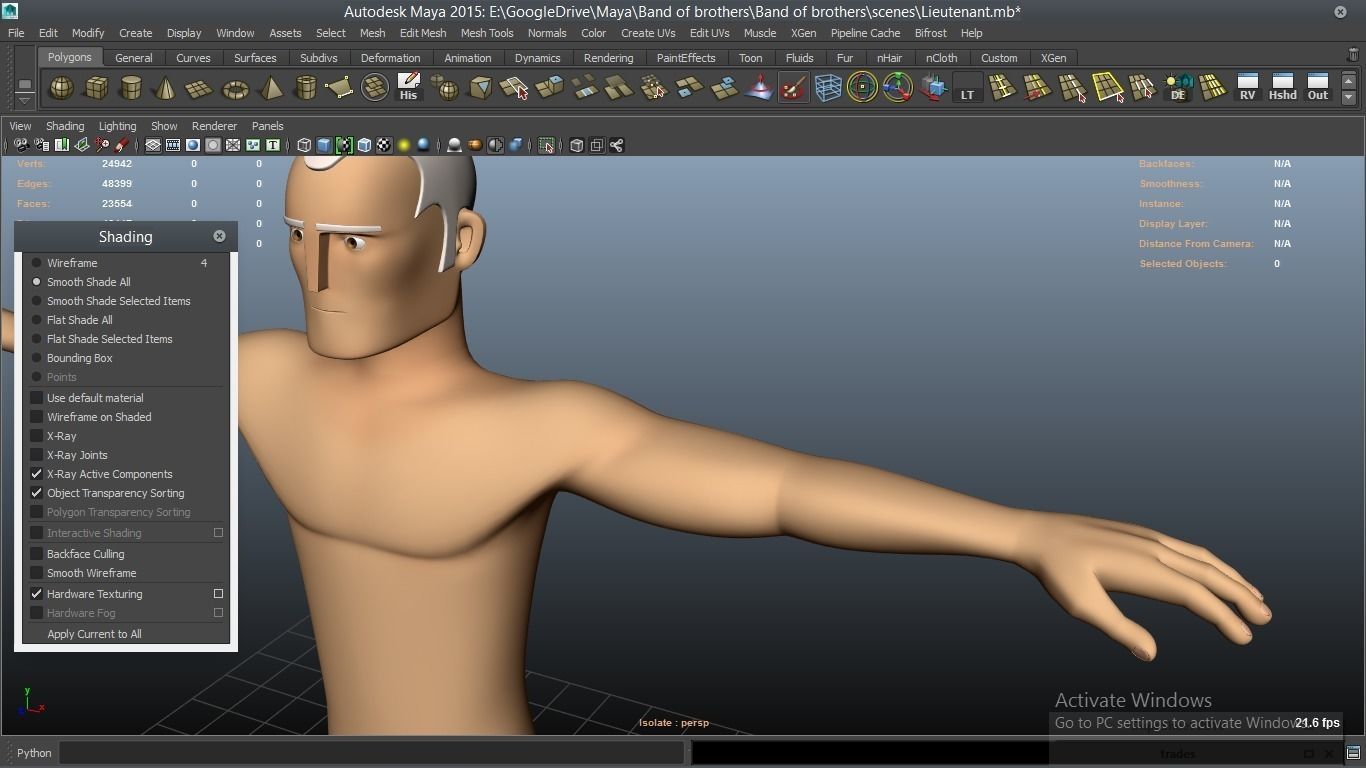Open the RV render view shelf icon

[x=1247, y=88]
